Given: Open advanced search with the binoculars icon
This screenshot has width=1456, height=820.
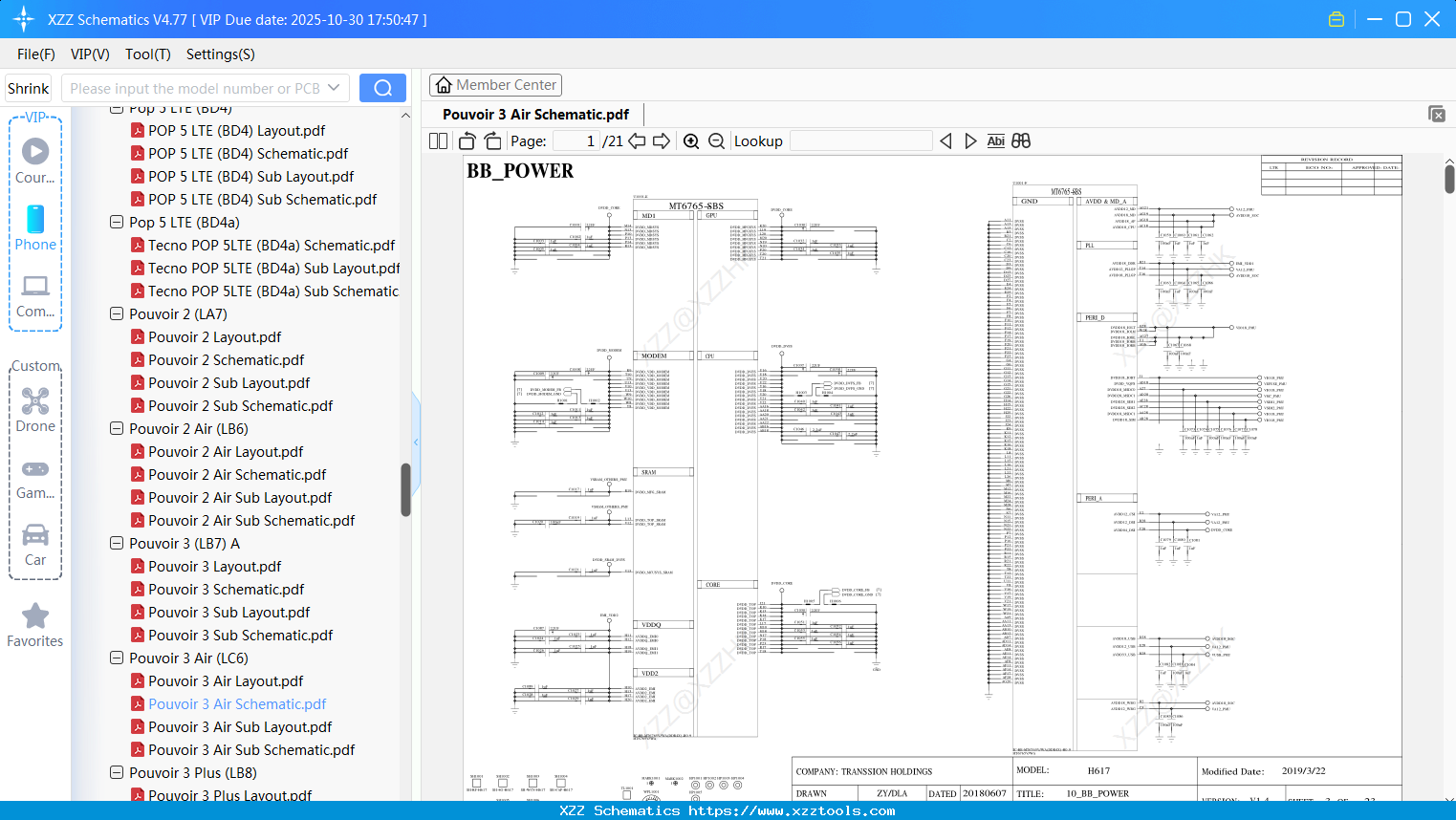Looking at the screenshot, I should (1020, 140).
